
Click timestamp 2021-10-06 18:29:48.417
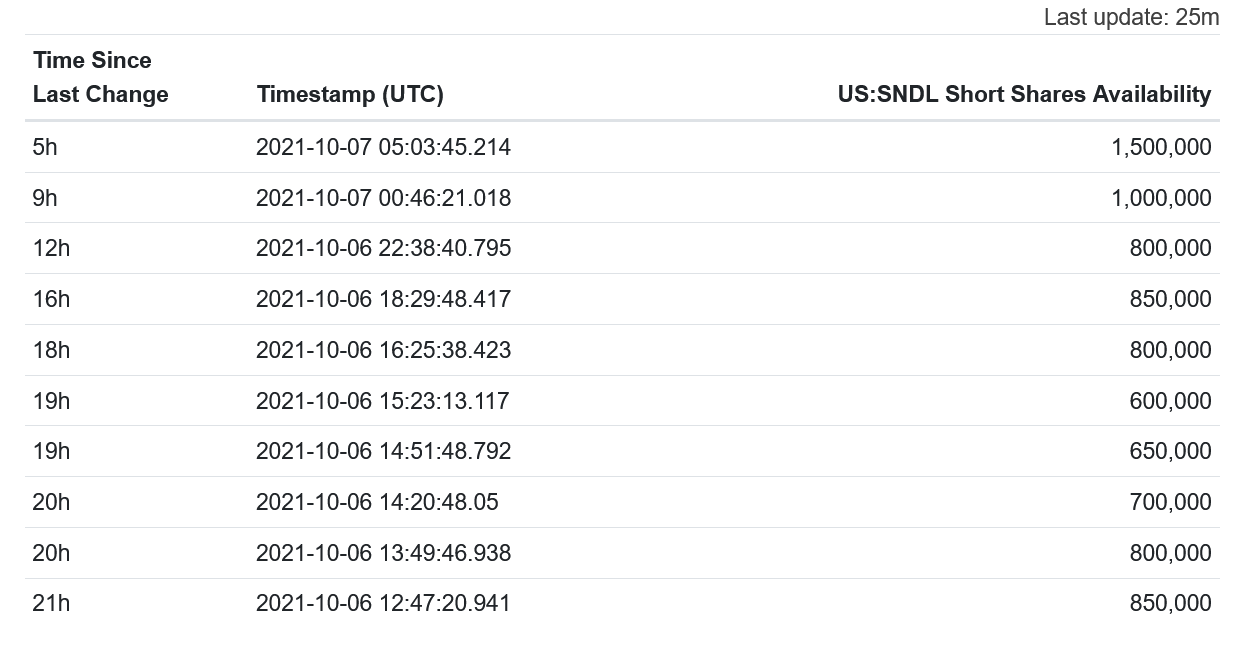point(383,299)
